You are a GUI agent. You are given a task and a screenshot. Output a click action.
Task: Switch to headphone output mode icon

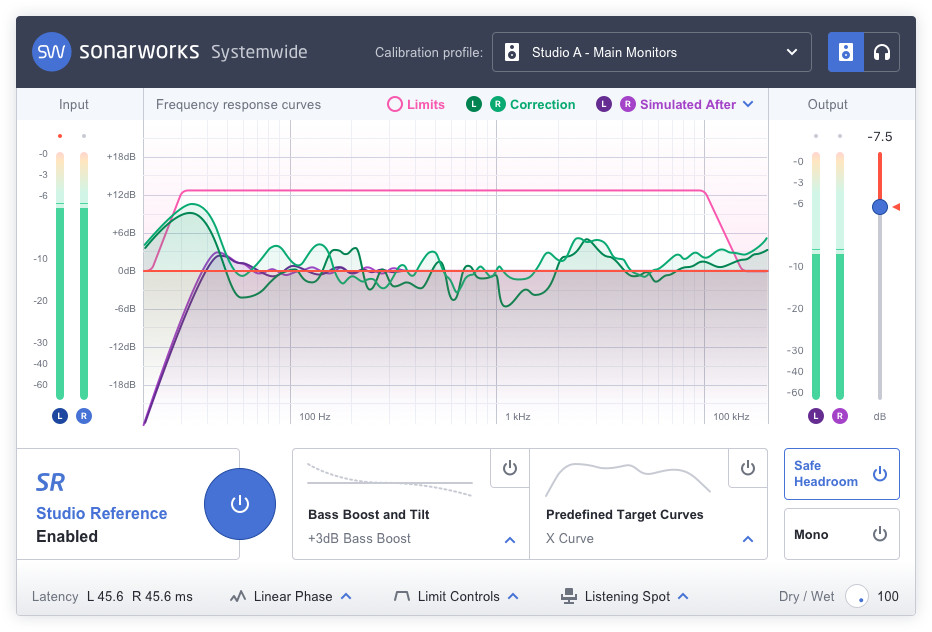881,52
